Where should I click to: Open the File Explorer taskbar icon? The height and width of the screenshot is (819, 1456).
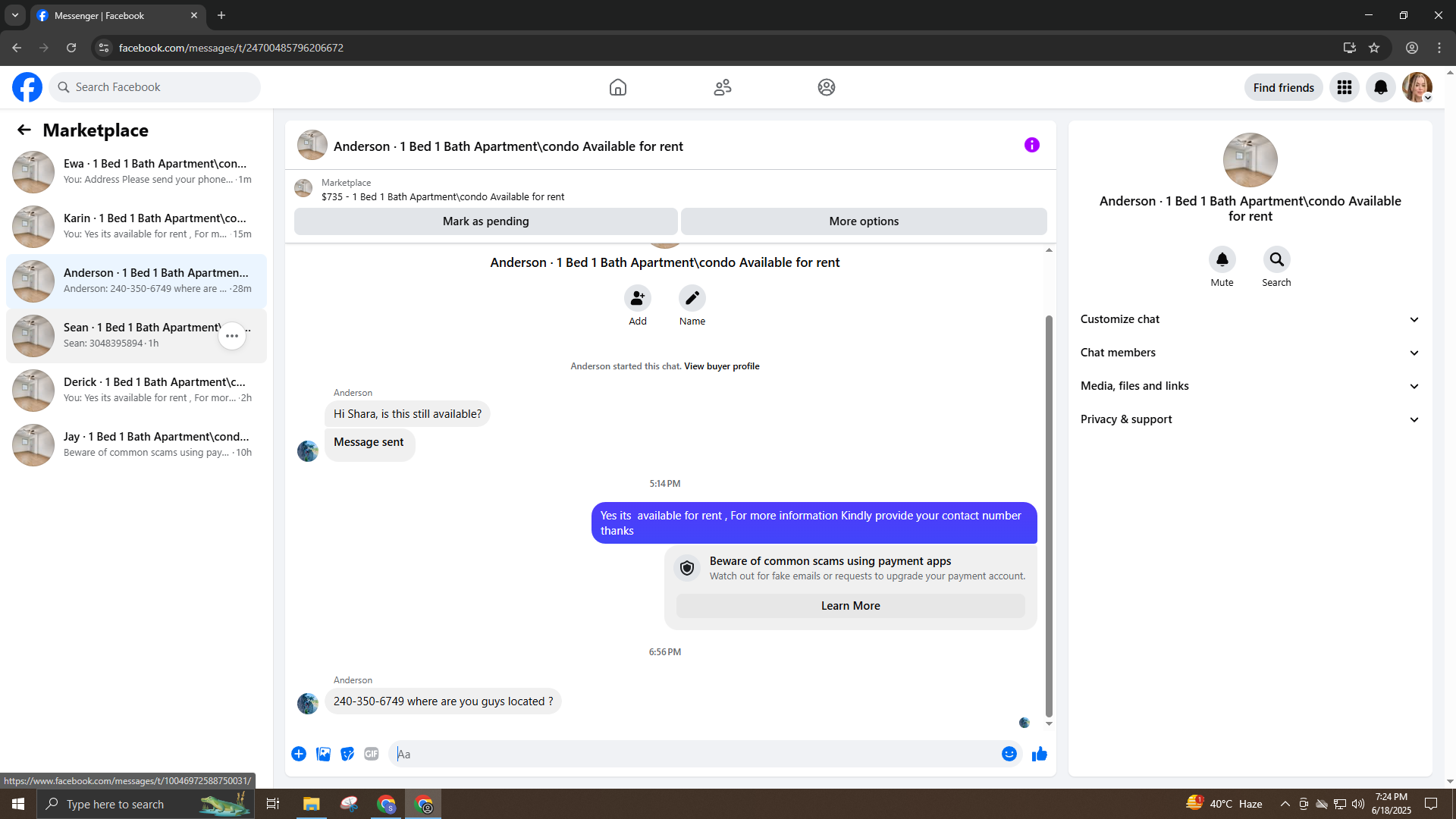(312, 804)
